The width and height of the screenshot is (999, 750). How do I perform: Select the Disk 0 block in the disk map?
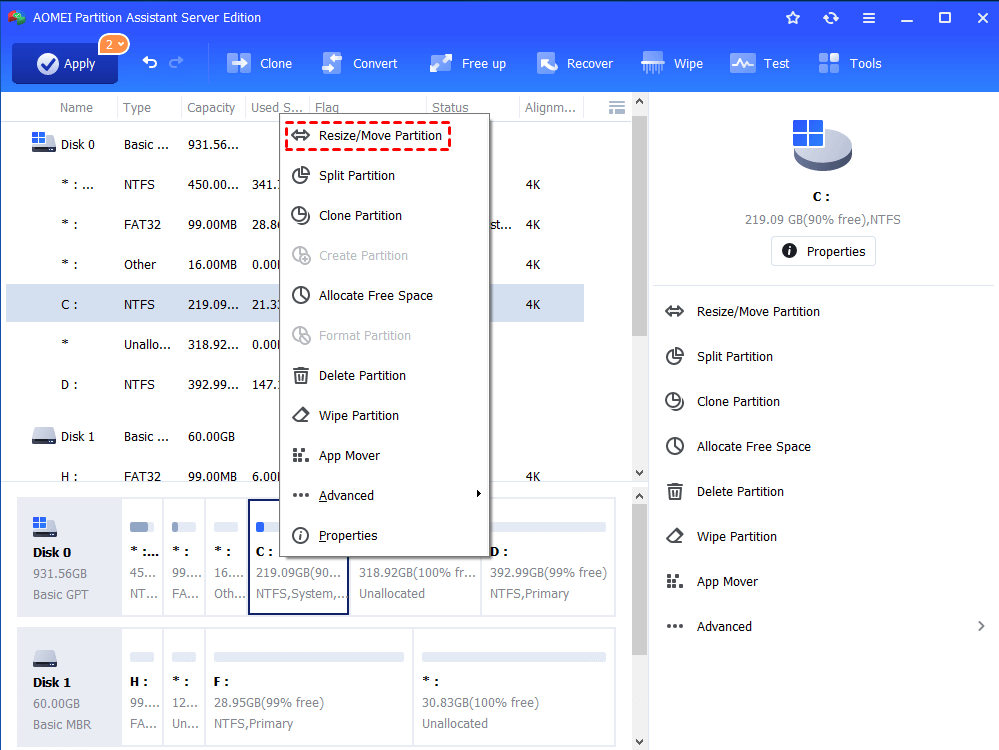point(69,558)
